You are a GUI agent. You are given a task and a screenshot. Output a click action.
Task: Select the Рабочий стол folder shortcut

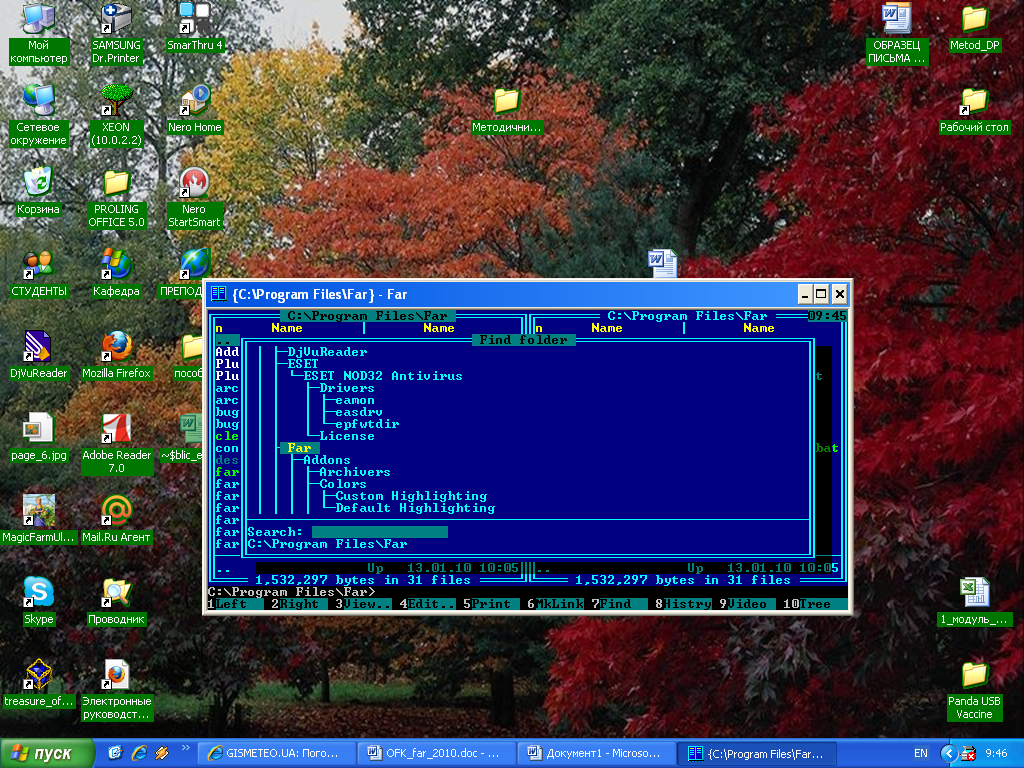click(x=974, y=111)
